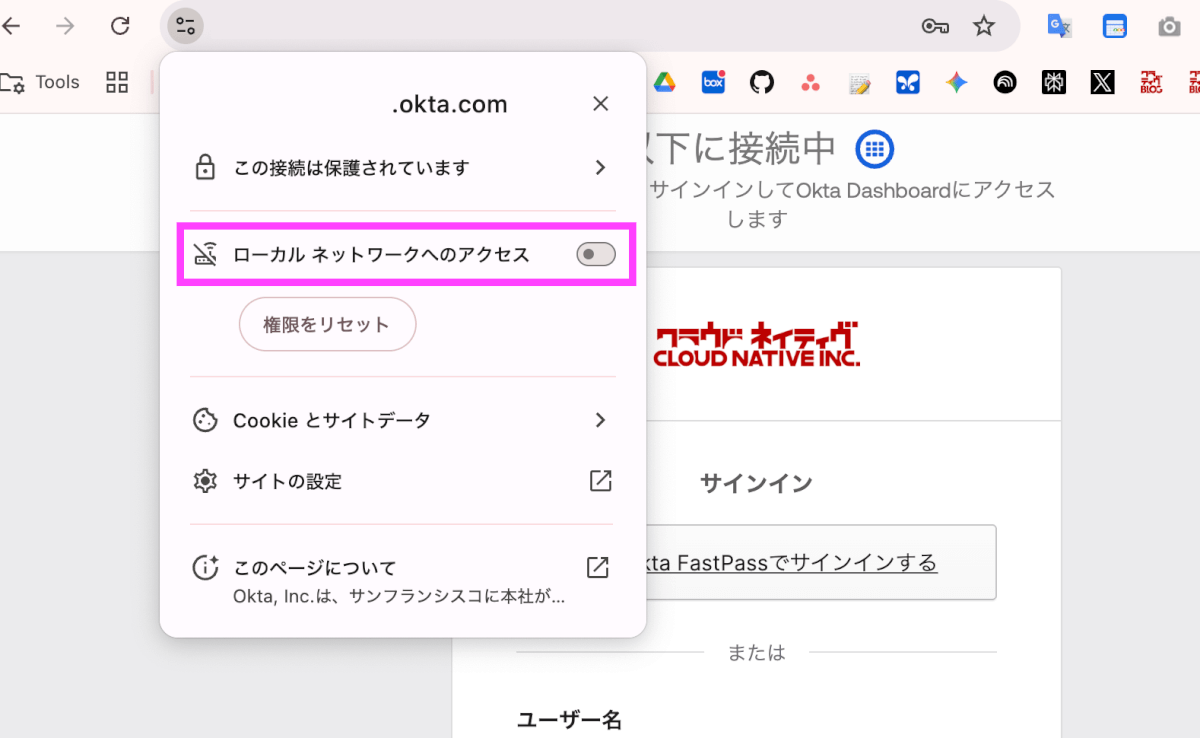Screen dimensions: 1200x738
Task: Open the apps grid shortcut in bookmarks bar
Action: [x=117, y=82]
